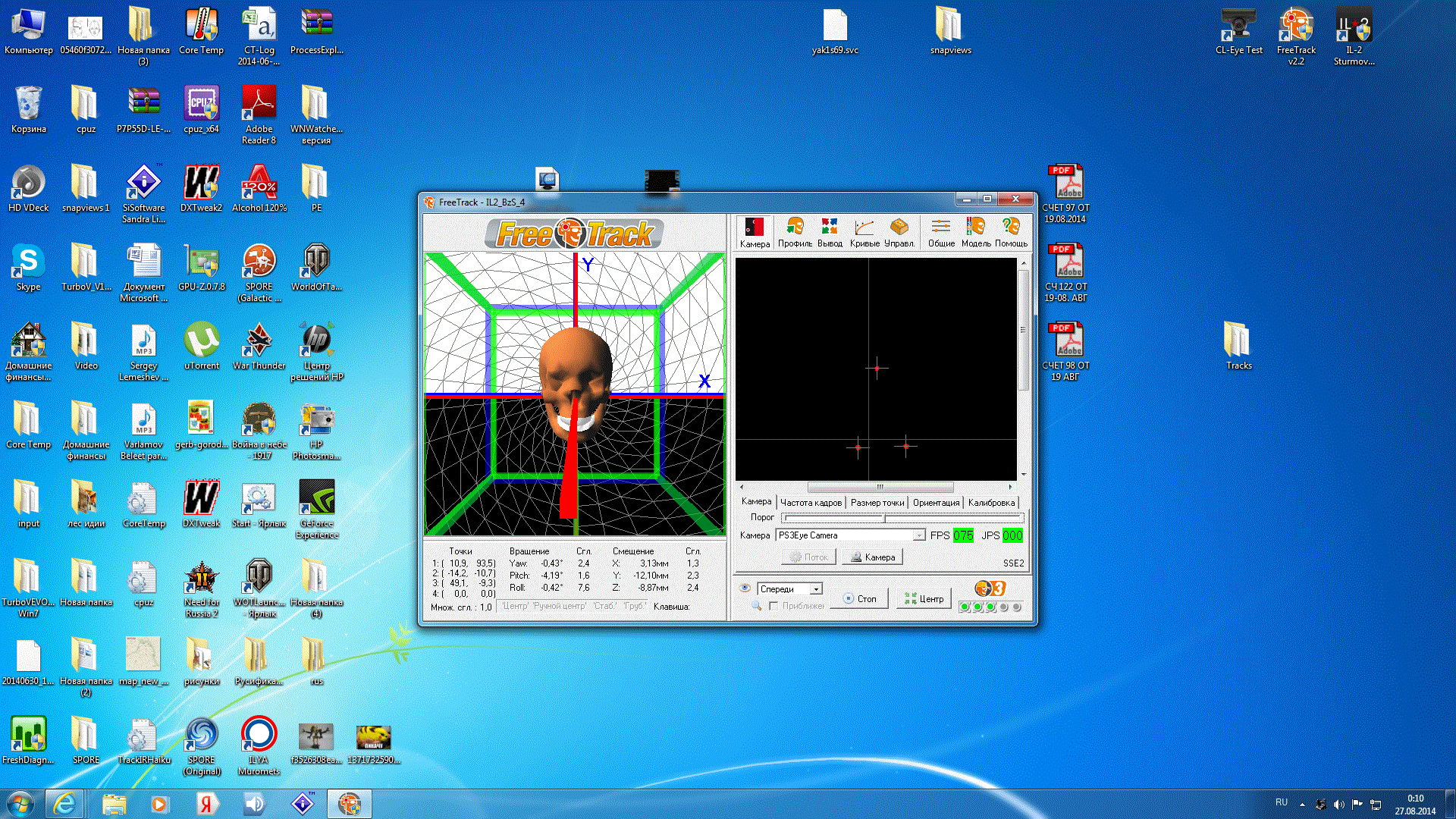Open the HD VDeck desktop shortcut

pyautogui.click(x=28, y=188)
